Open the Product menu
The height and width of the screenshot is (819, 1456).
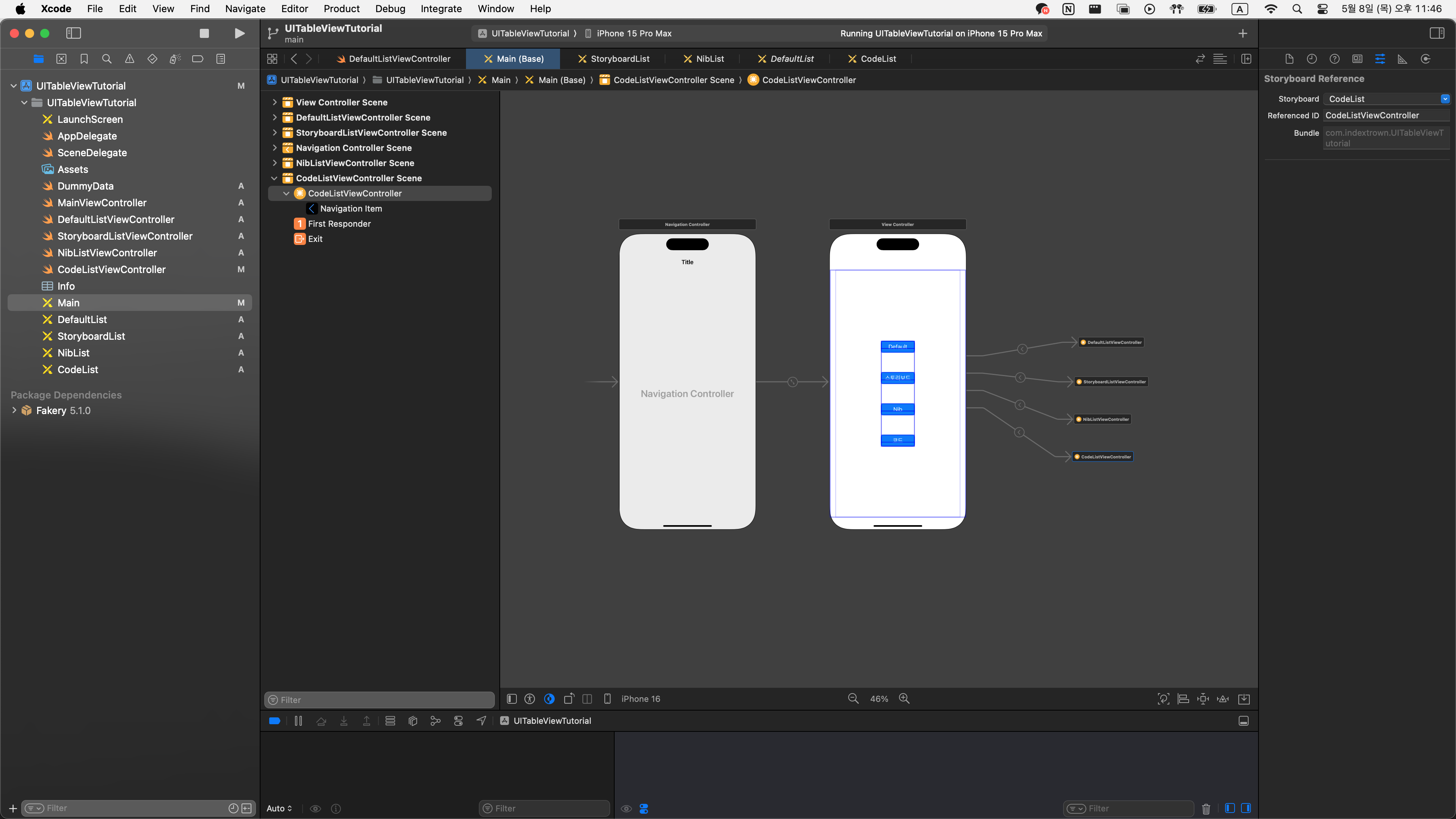click(x=341, y=8)
